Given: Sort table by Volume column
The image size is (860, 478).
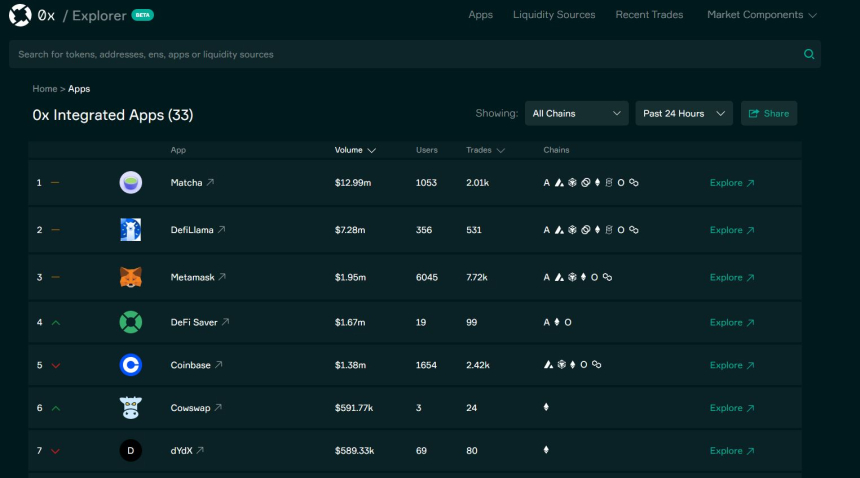Looking at the screenshot, I should click(x=354, y=150).
